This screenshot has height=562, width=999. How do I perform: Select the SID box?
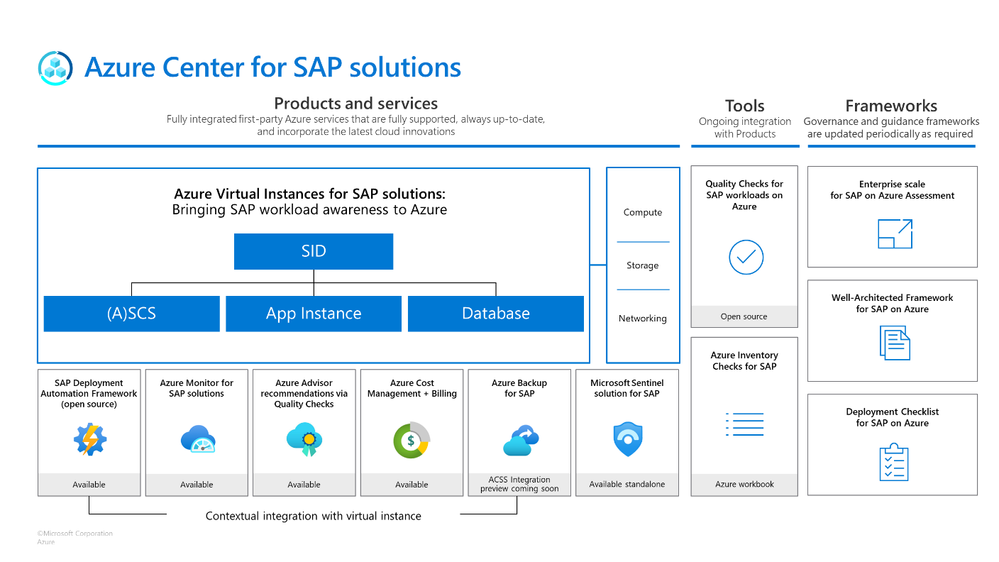313,251
